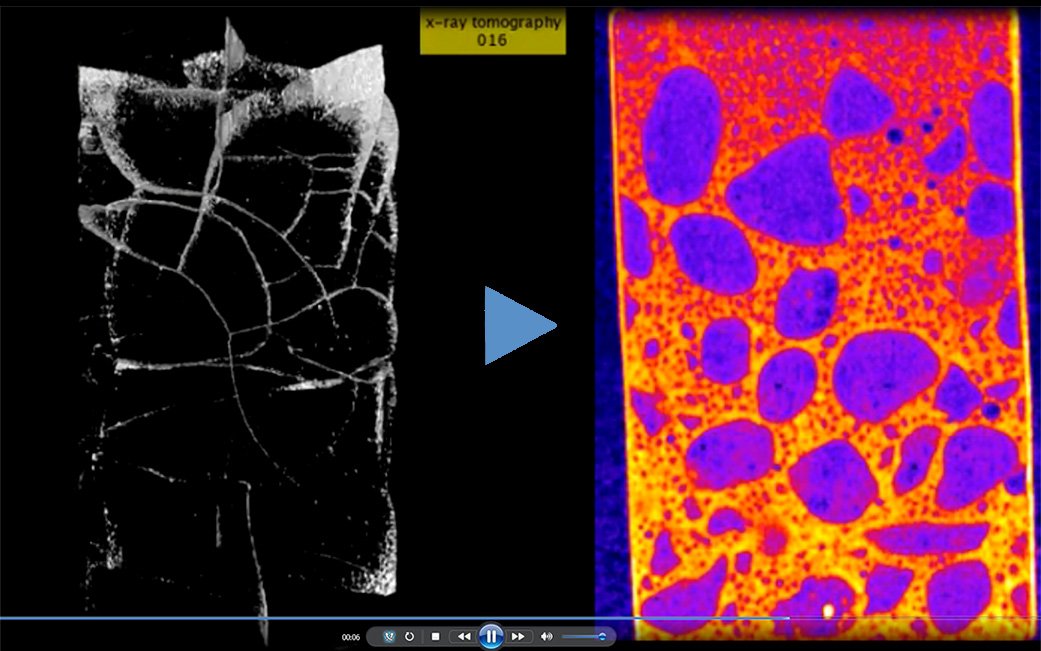
Task: Click the volume slider handle
Action: (x=601, y=636)
